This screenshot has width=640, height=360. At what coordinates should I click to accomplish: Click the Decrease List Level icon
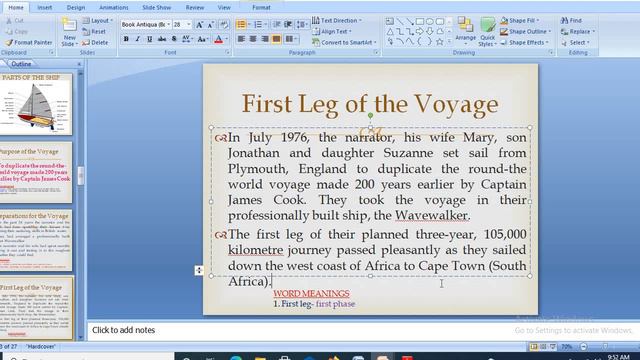click(277, 25)
